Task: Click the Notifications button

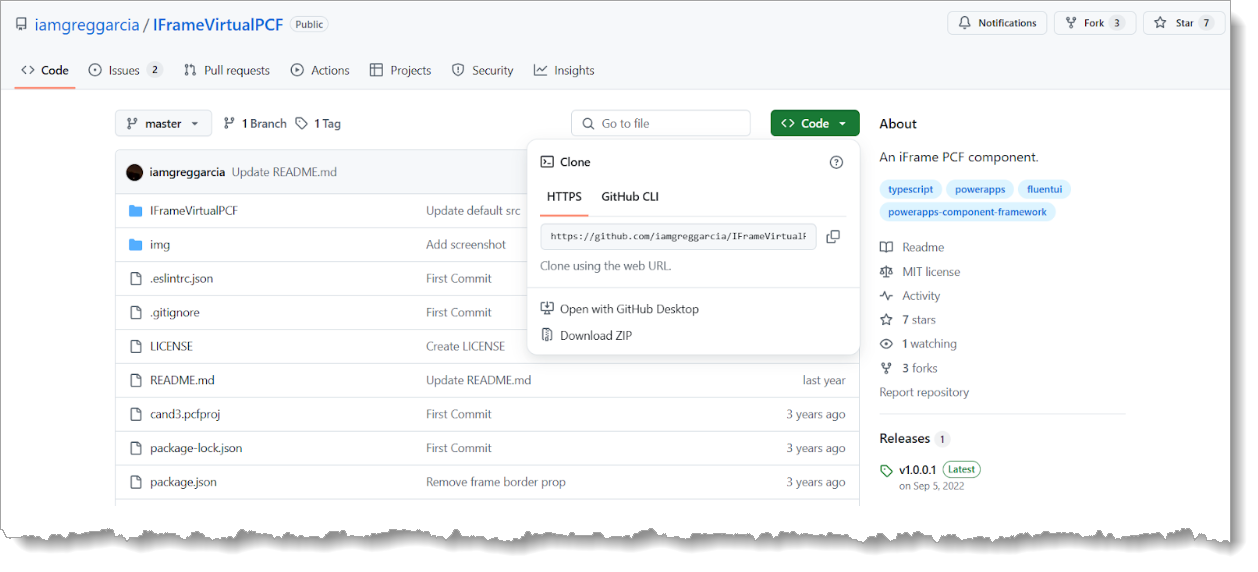Action: [997, 23]
